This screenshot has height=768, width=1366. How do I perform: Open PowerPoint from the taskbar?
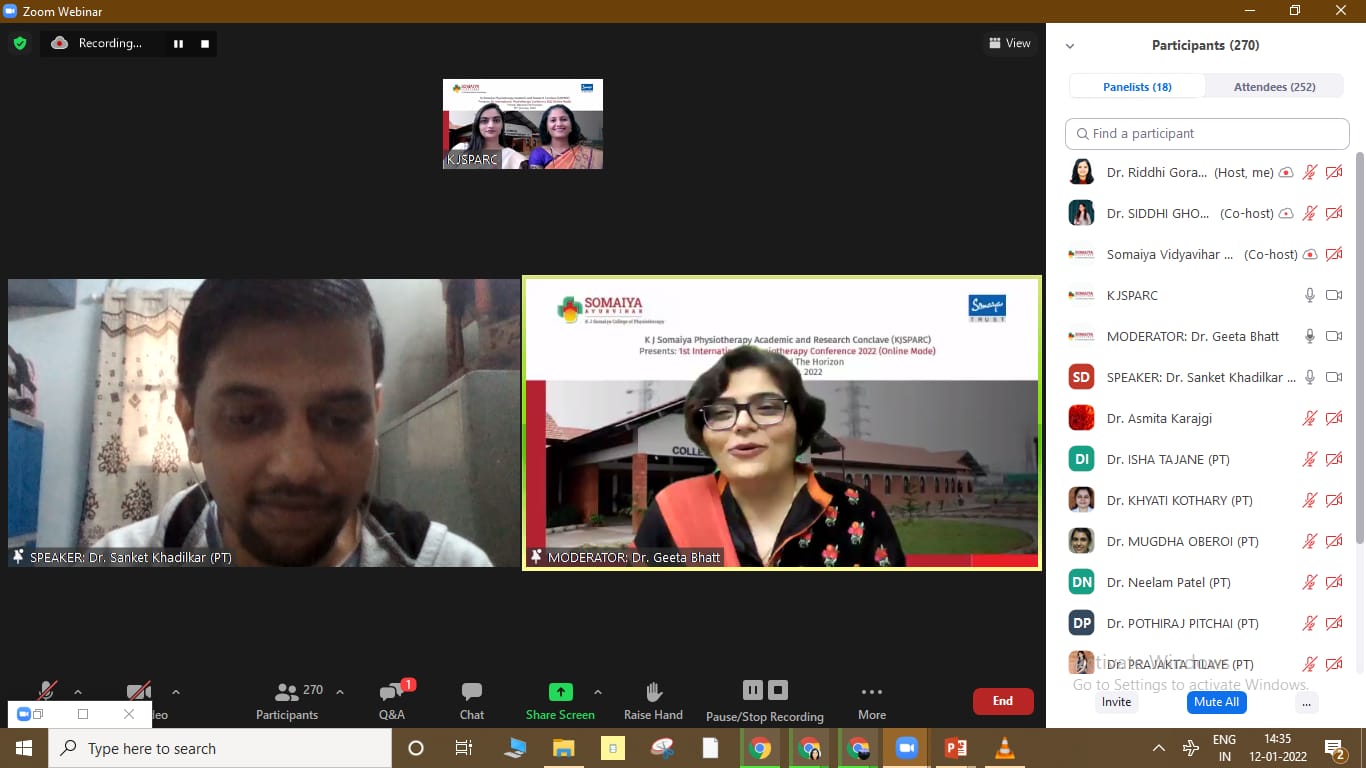pyautogui.click(x=956, y=748)
